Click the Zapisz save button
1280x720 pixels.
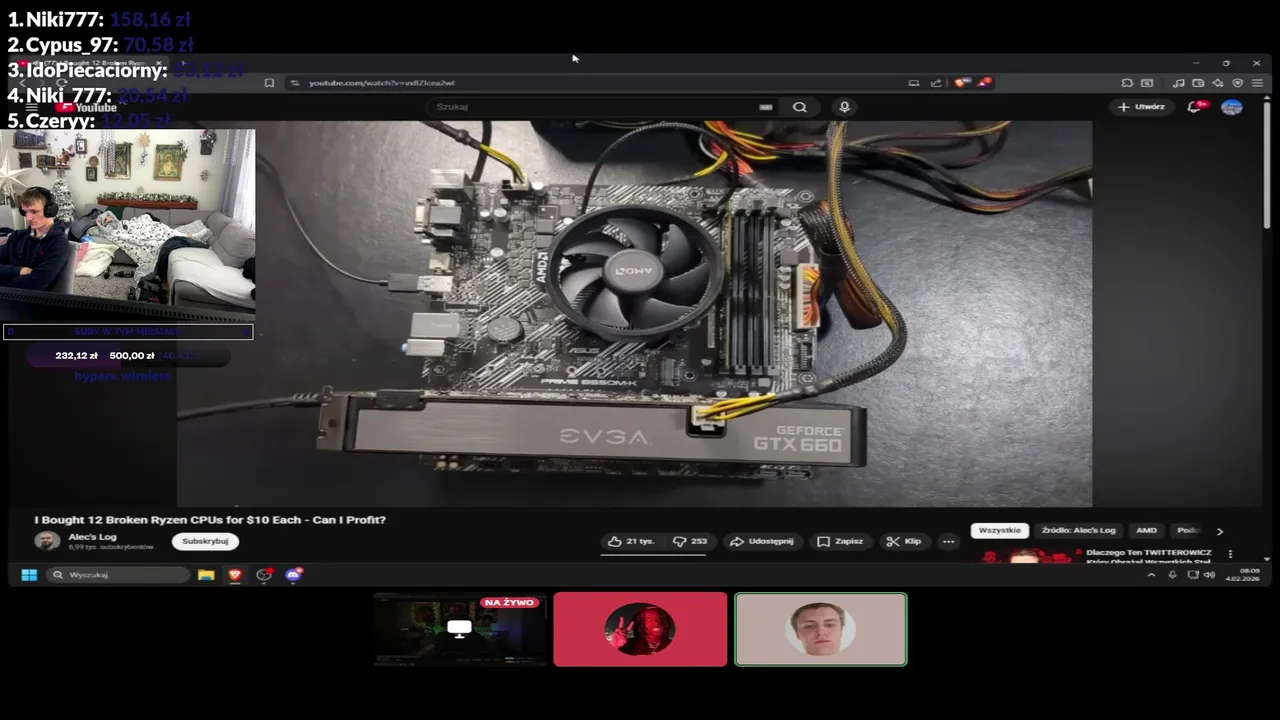(x=840, y=541)
